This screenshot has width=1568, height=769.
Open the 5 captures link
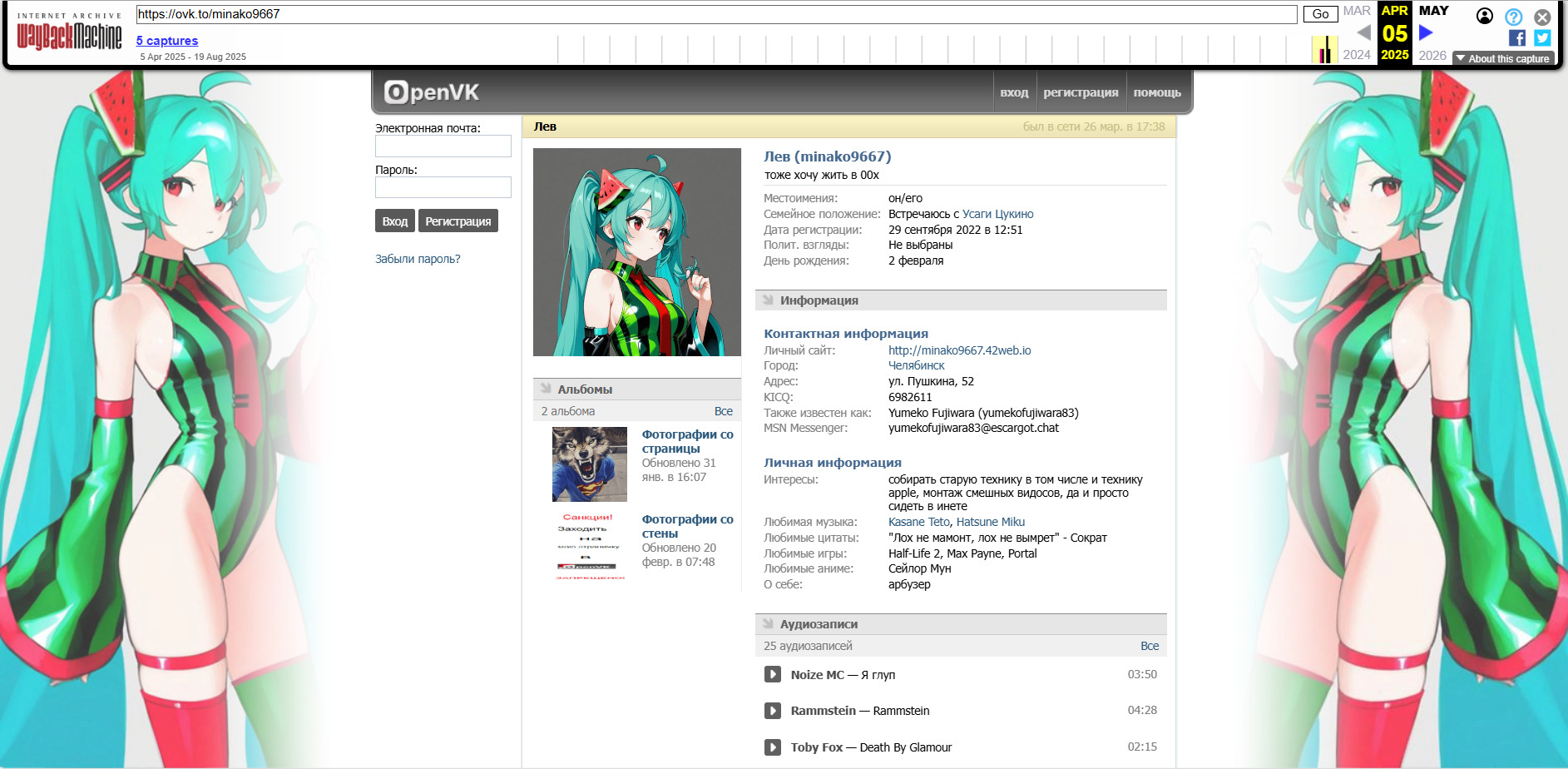pyautogui.click(x=167, y=41)
